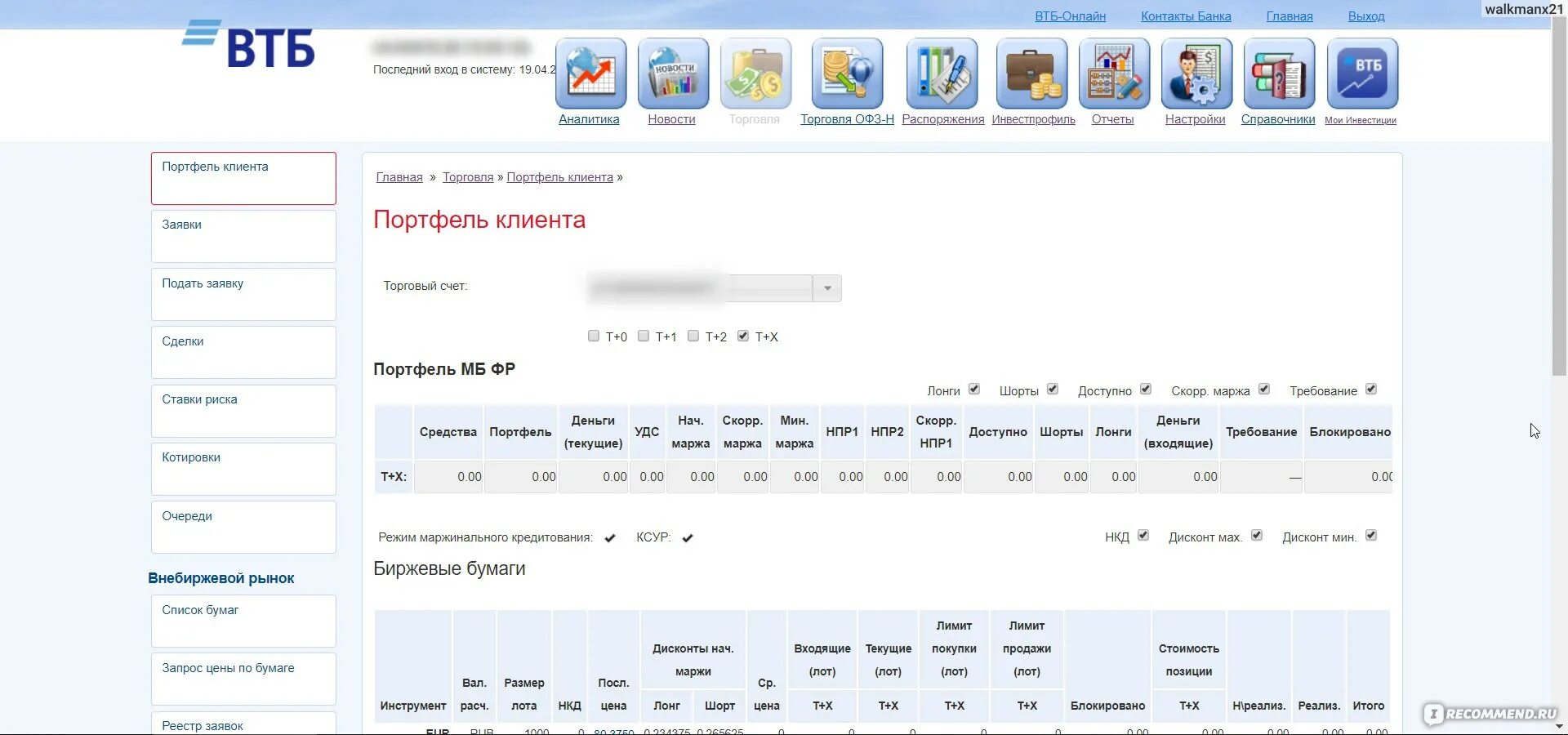This screenshot has height=735, width=1568.
Task: Select Портфель клиента in the sidebar
Action: (x=243, y=178)
